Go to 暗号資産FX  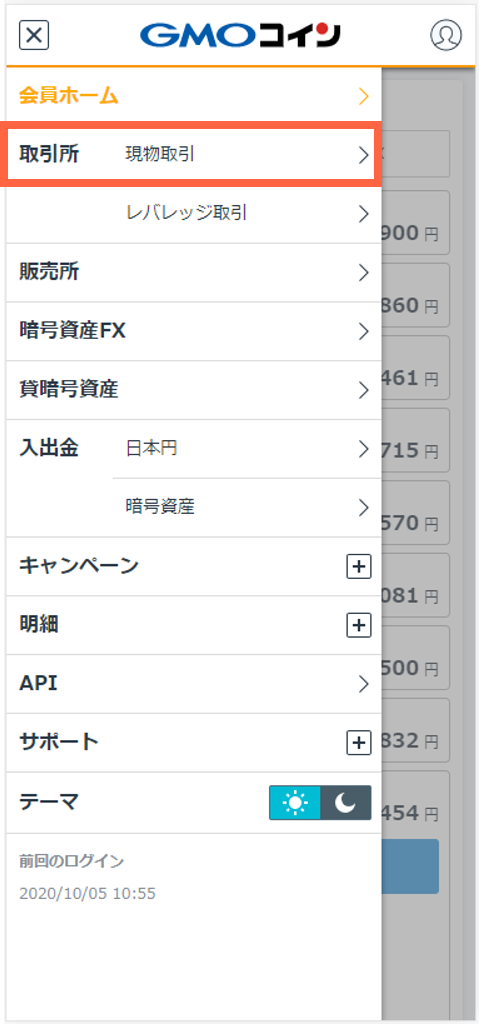pos(194,331)
